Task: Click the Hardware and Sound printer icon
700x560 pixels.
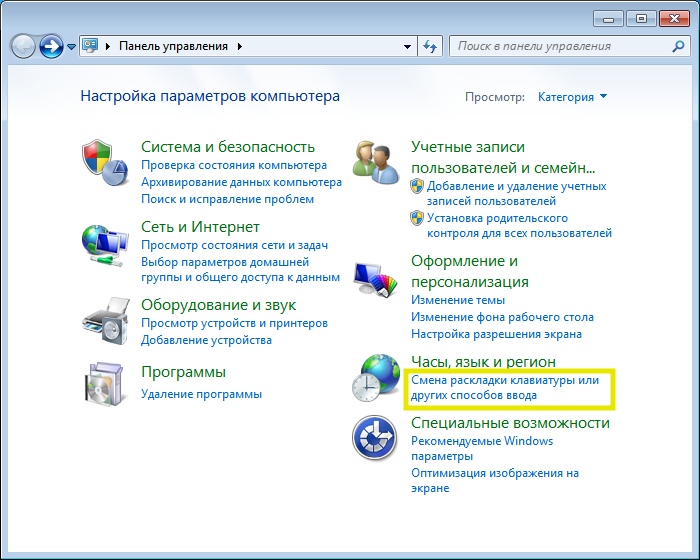Action: [105, 320]
